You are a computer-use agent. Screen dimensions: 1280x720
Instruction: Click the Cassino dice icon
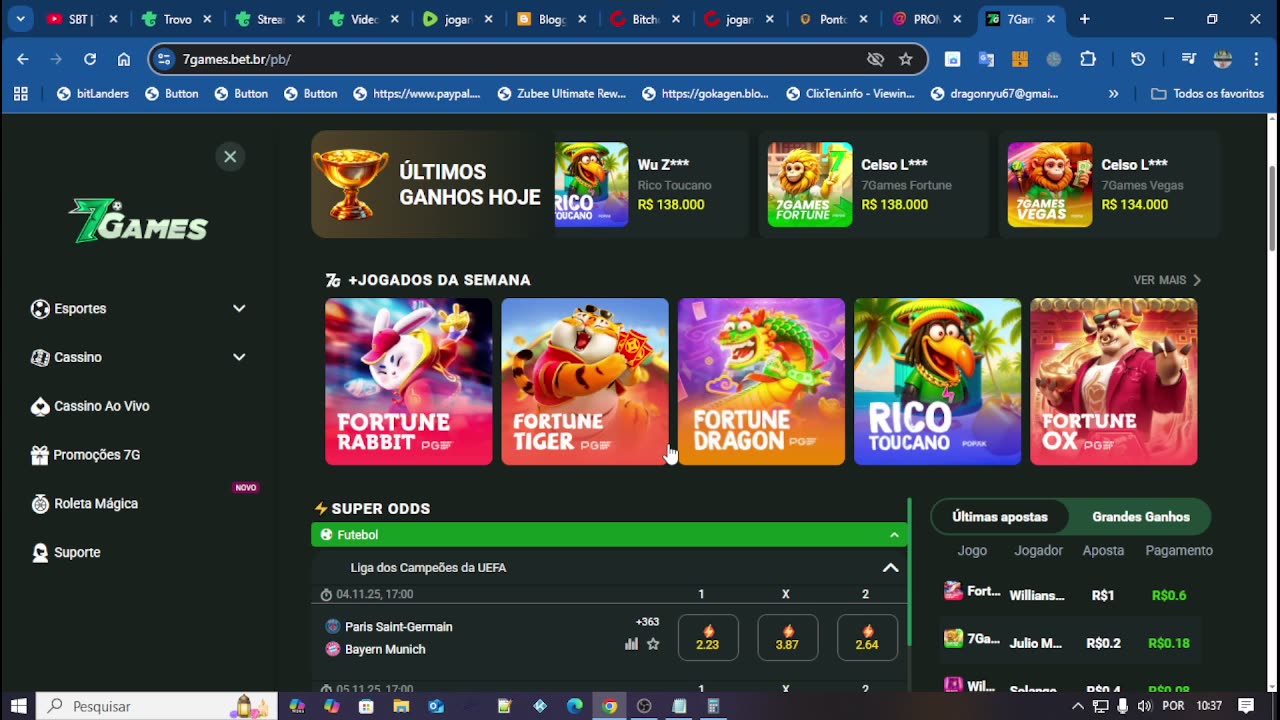[40, 357]
